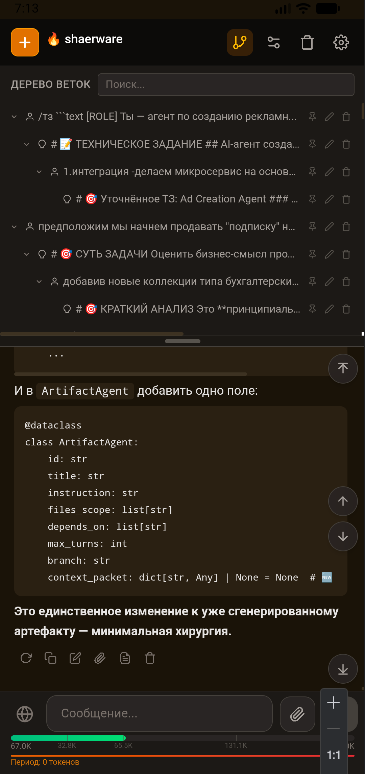Collapse the '1.интеграция -делаем микросервис' branch

[x=40, y=172]
